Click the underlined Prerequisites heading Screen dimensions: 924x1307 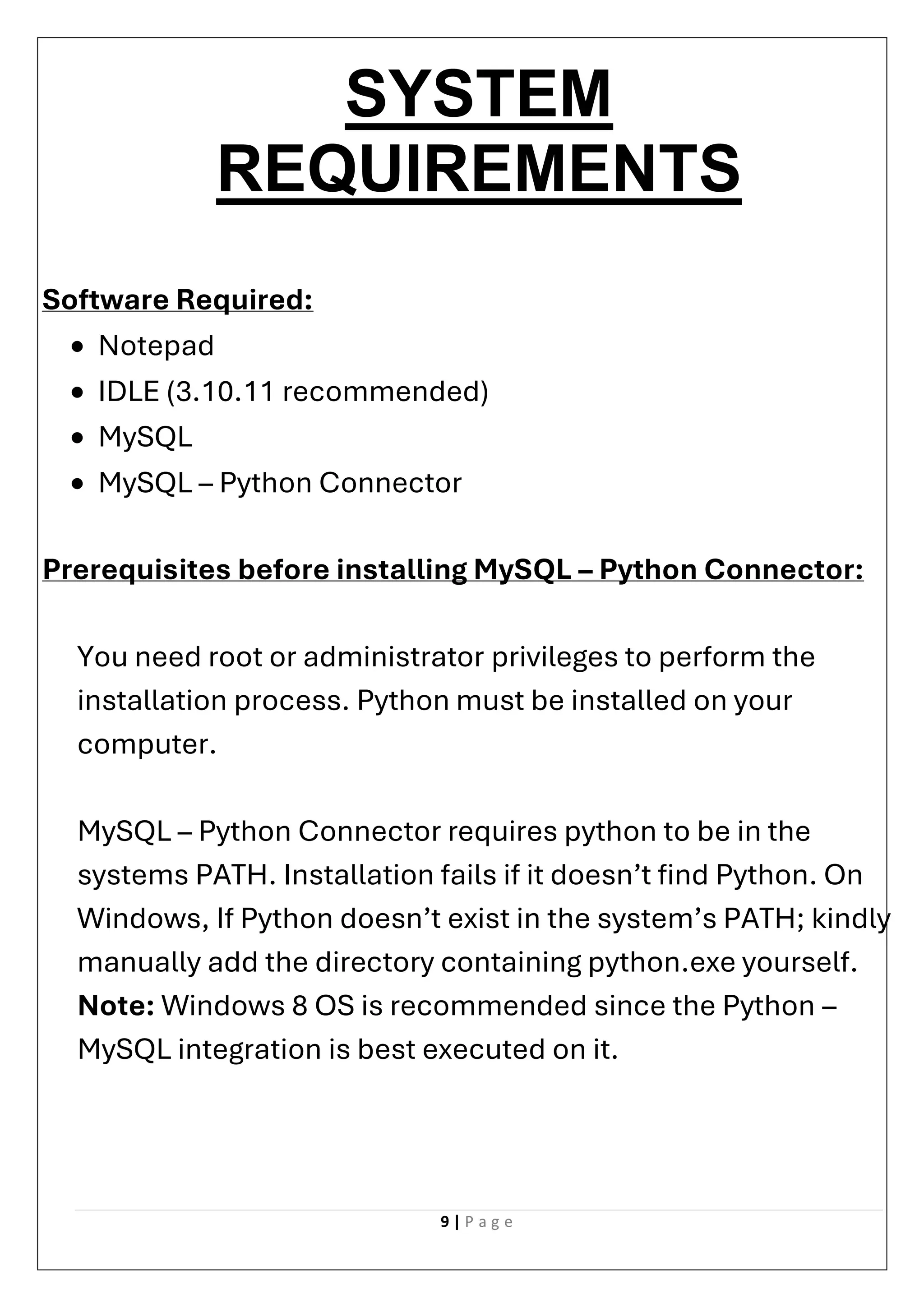(x=453, y=570)
